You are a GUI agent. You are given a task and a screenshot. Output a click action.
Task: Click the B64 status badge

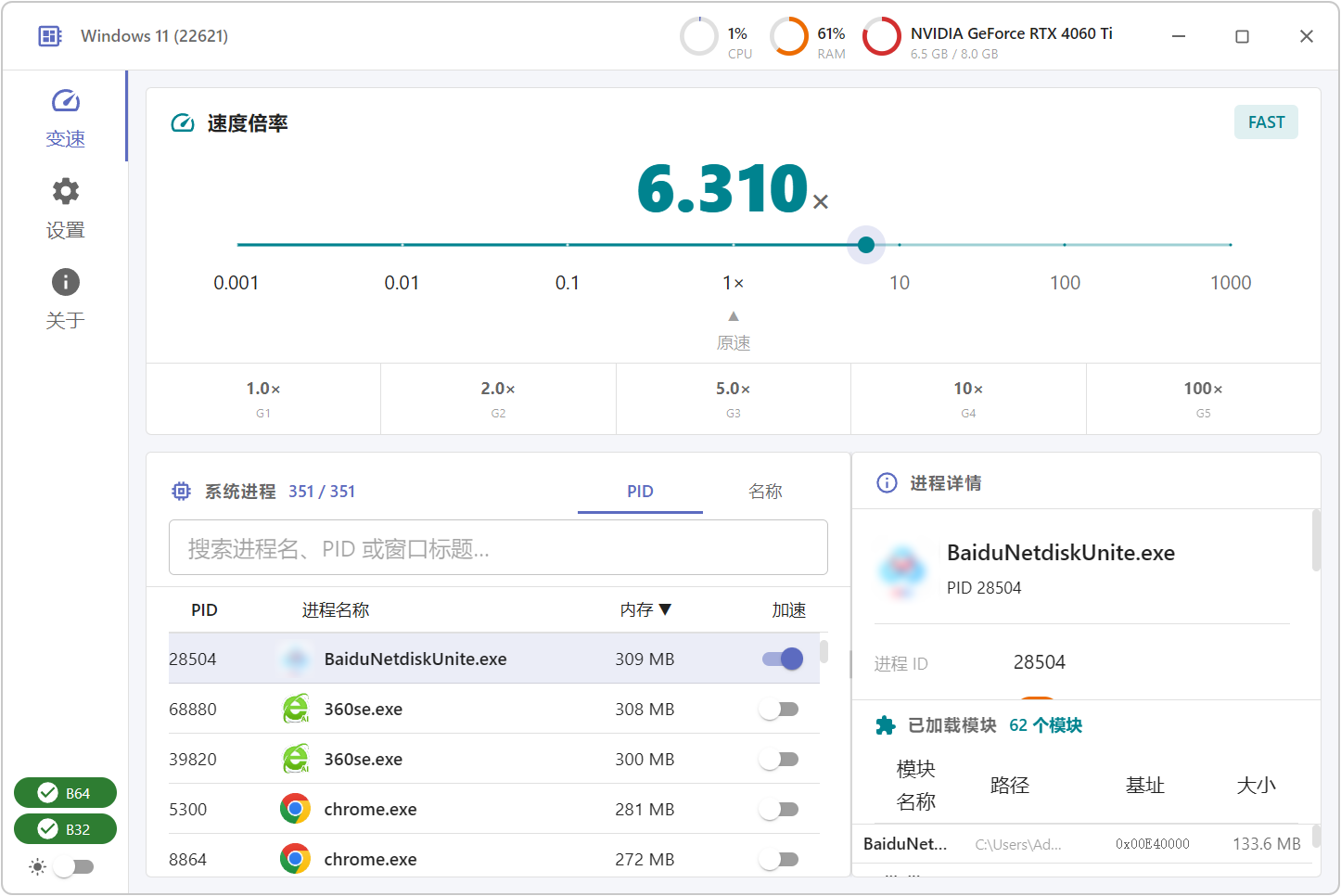pos(65,793)
